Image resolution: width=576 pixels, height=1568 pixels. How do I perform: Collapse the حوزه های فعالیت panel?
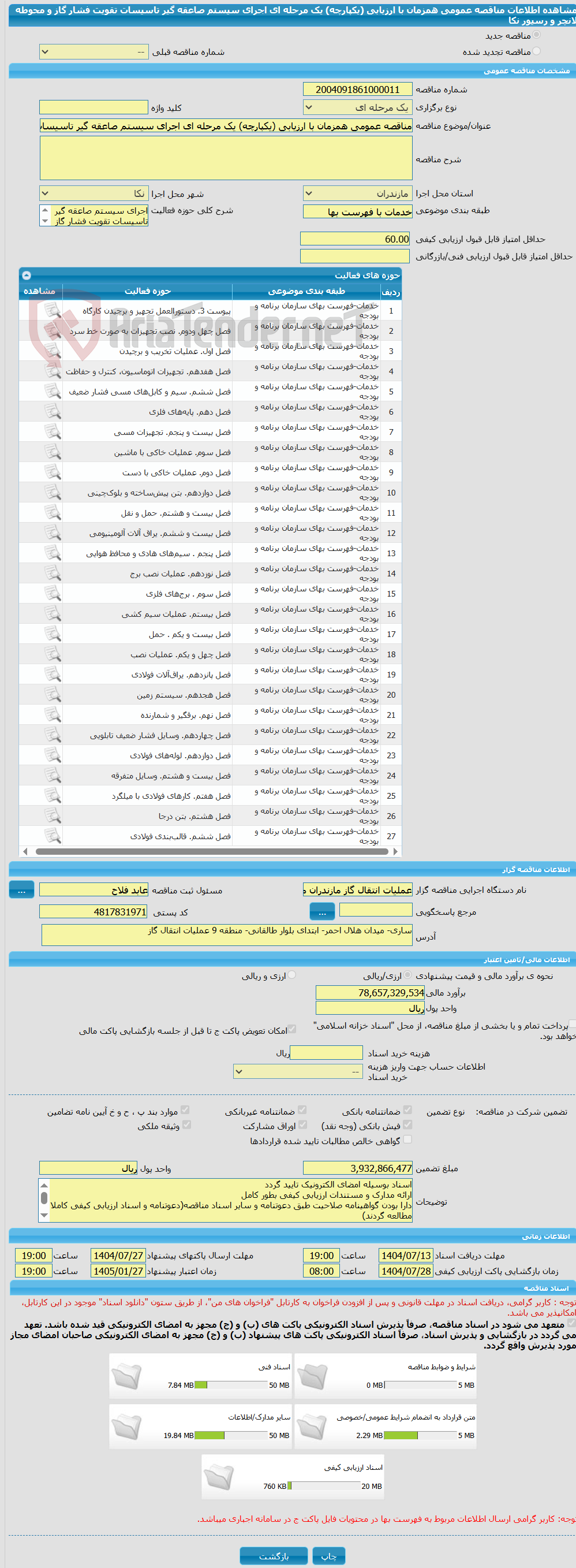27,275
